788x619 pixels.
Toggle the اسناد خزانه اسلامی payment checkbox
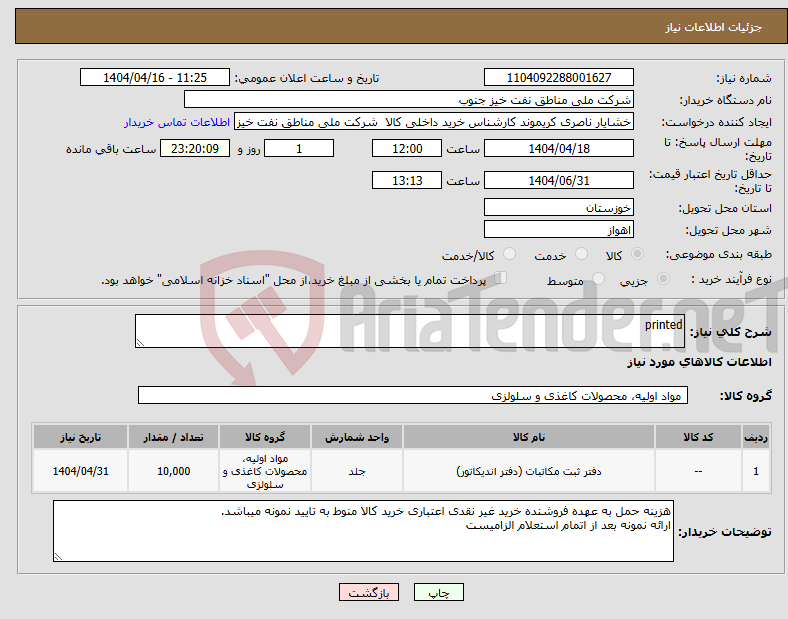[x=500, y=278]
